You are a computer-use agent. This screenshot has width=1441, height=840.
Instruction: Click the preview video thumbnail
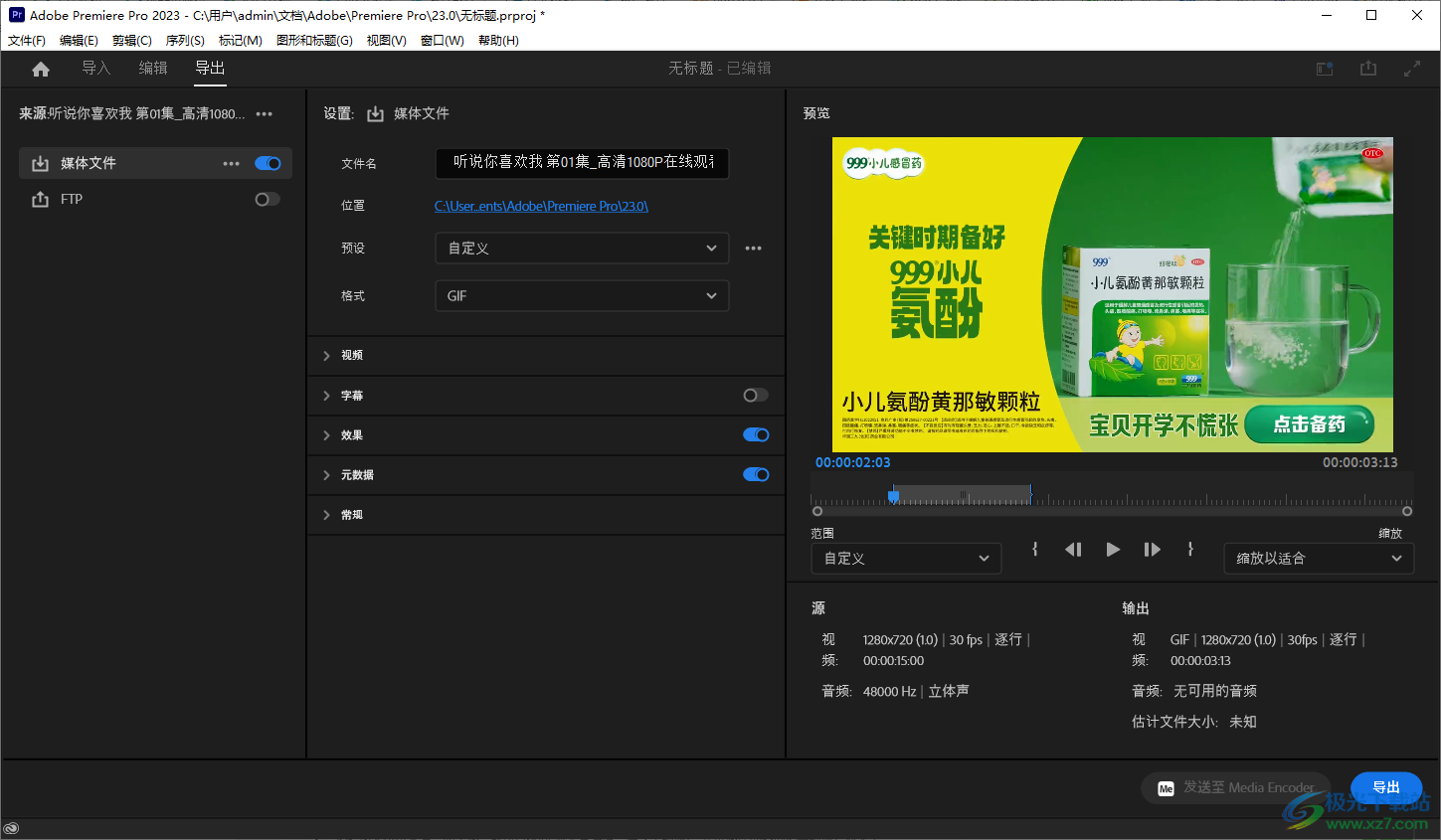point(1113,295)
